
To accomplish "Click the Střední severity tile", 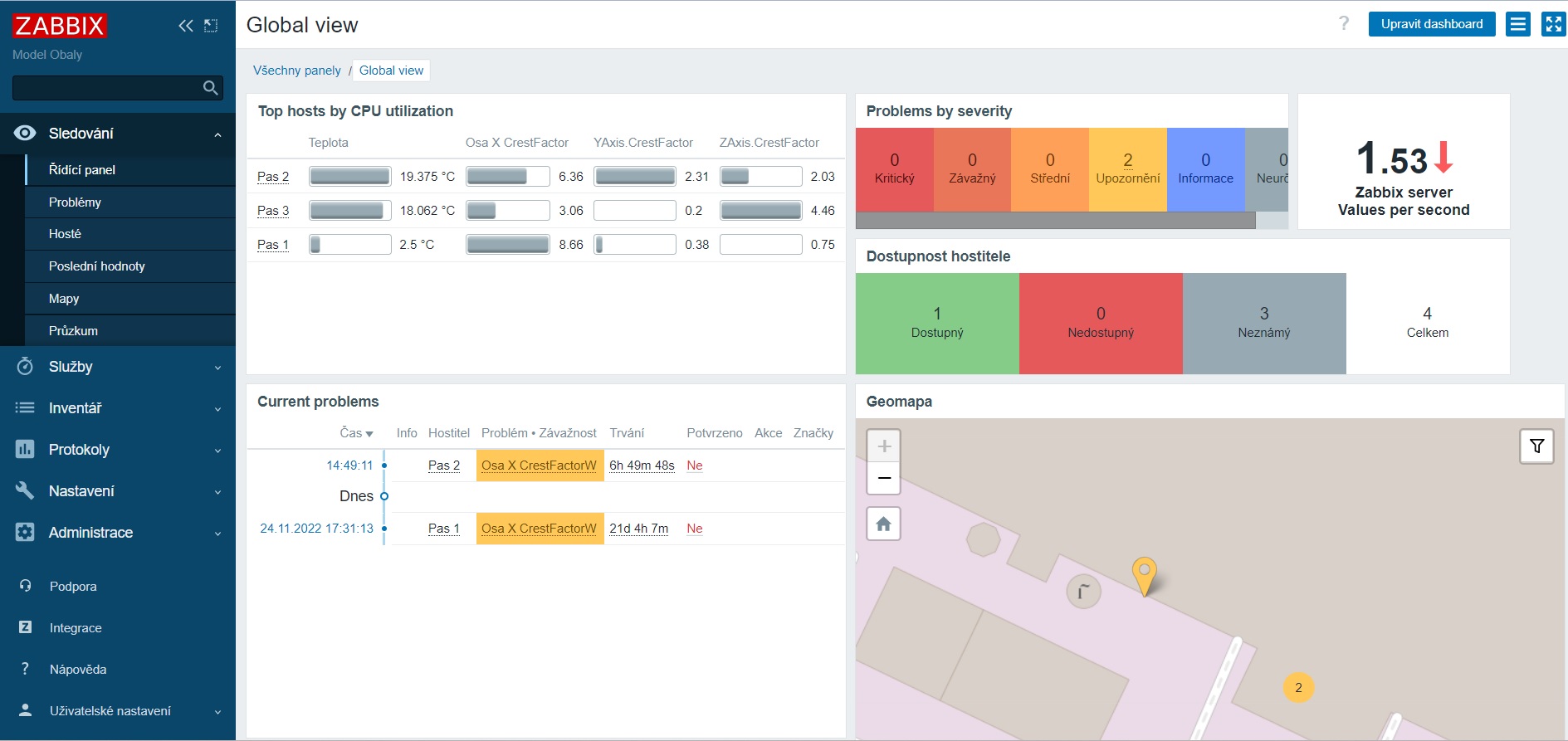I will 1050,169.
